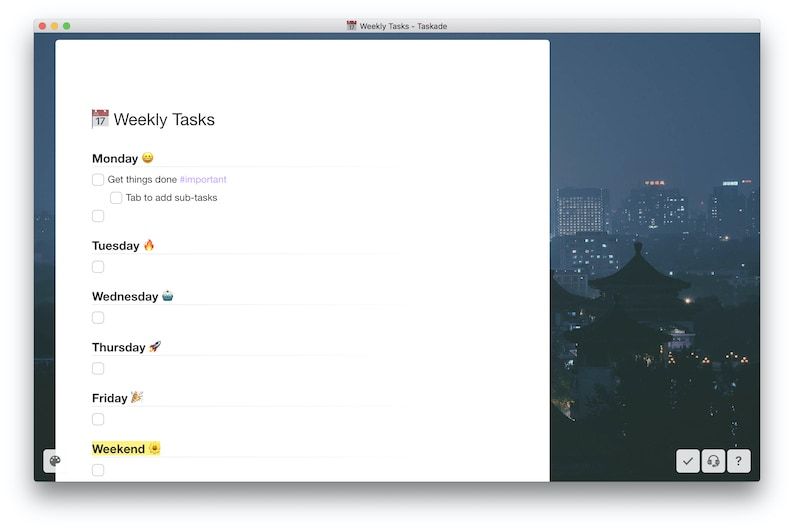
Task: Click the #important hashtag link
Action: [203, 180]
